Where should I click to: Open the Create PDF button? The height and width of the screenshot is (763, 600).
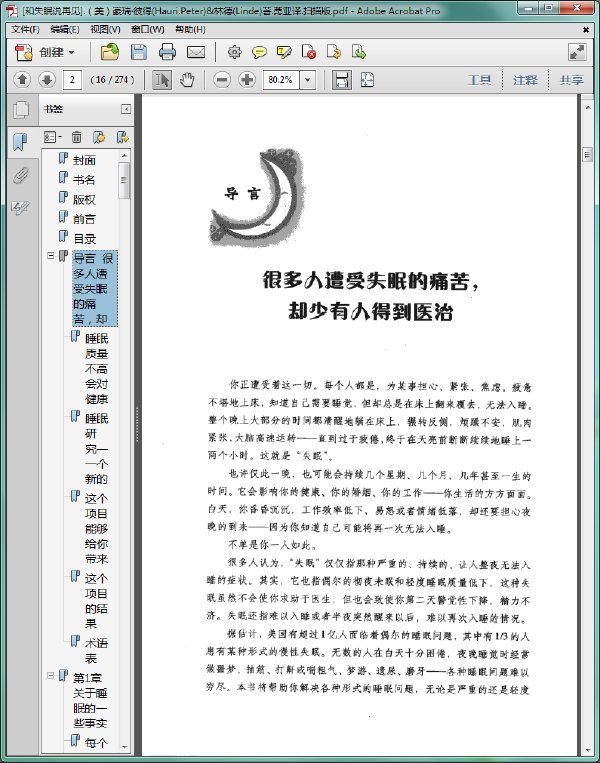click(x=44, y=52)
